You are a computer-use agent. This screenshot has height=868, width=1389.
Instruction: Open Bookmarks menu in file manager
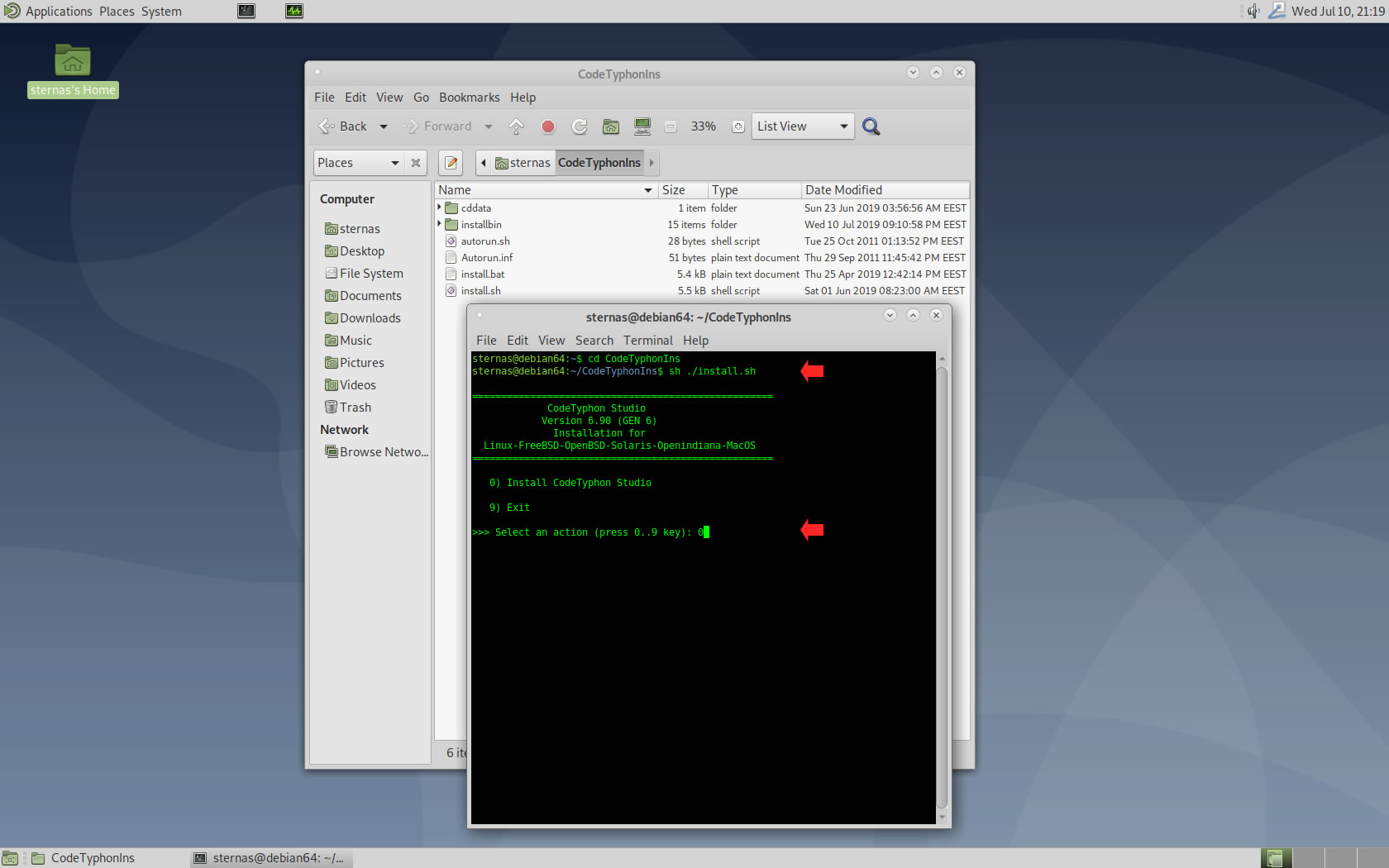(469, 98)
